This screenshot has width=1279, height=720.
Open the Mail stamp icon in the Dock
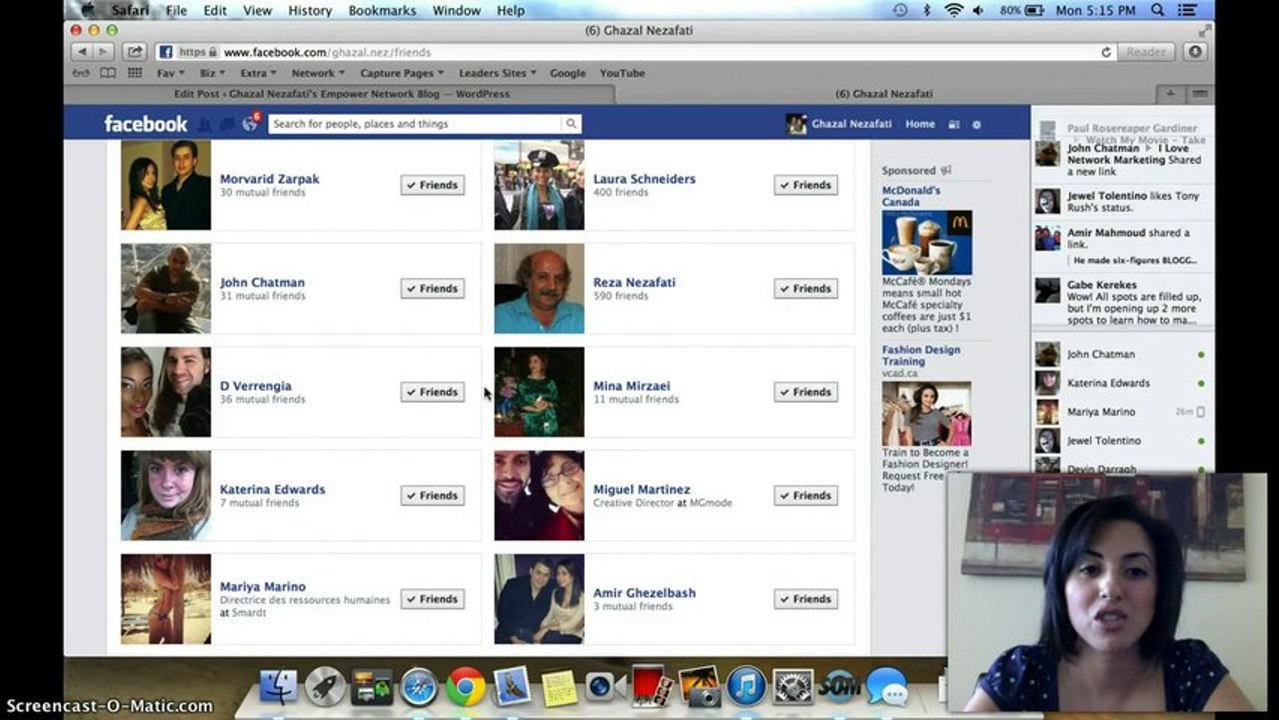click(x=512, y=687)
